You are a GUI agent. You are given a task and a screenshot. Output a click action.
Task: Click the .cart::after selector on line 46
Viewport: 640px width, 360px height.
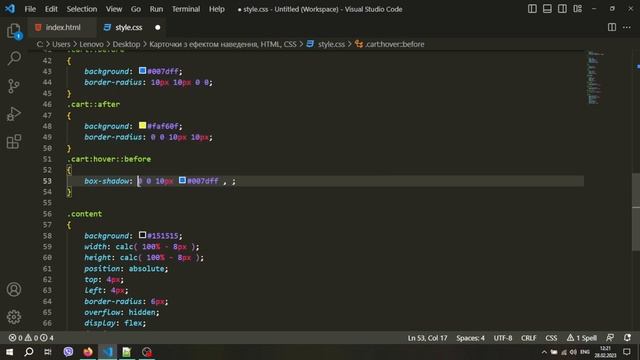[x=93, y=104]
